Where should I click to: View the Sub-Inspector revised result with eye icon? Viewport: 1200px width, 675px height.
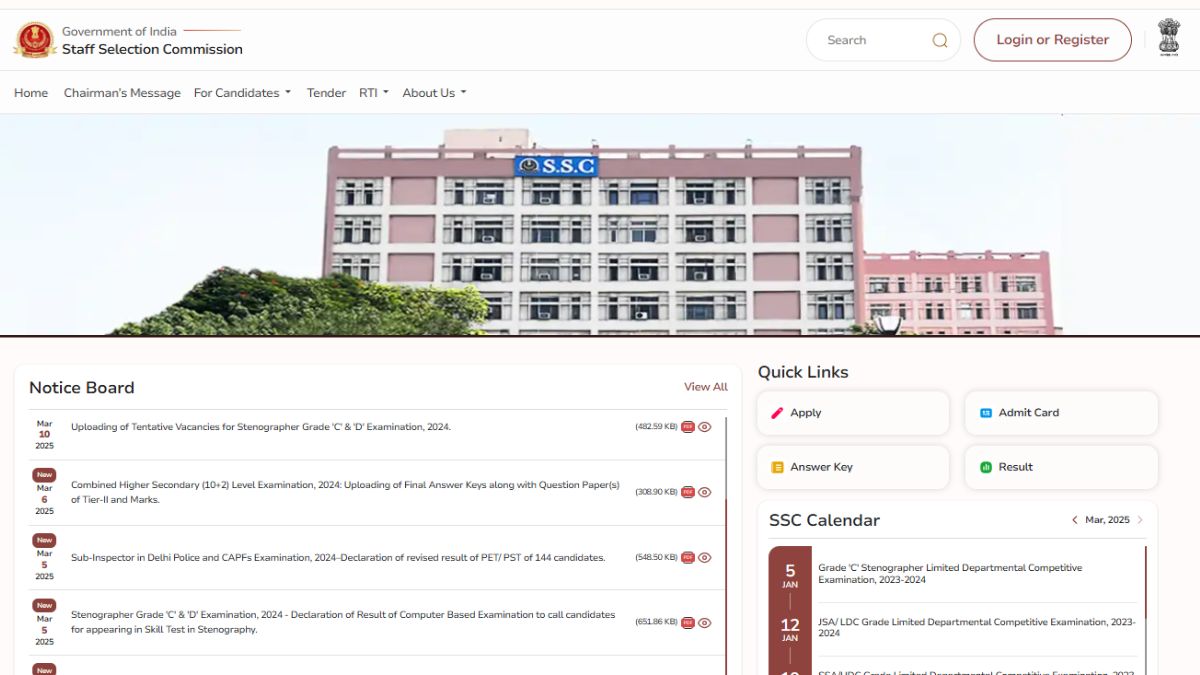tap(705, 557)
